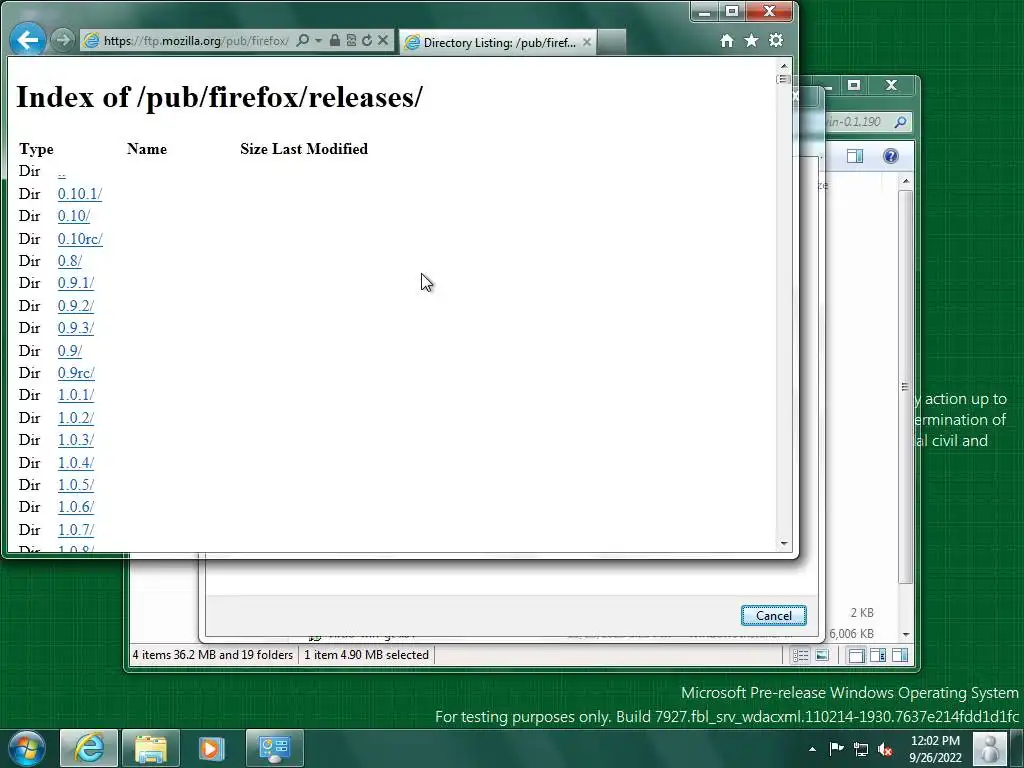
Task: Toggle the preview pane icon in Explorer status bar
Action: [x=901, y=655]
